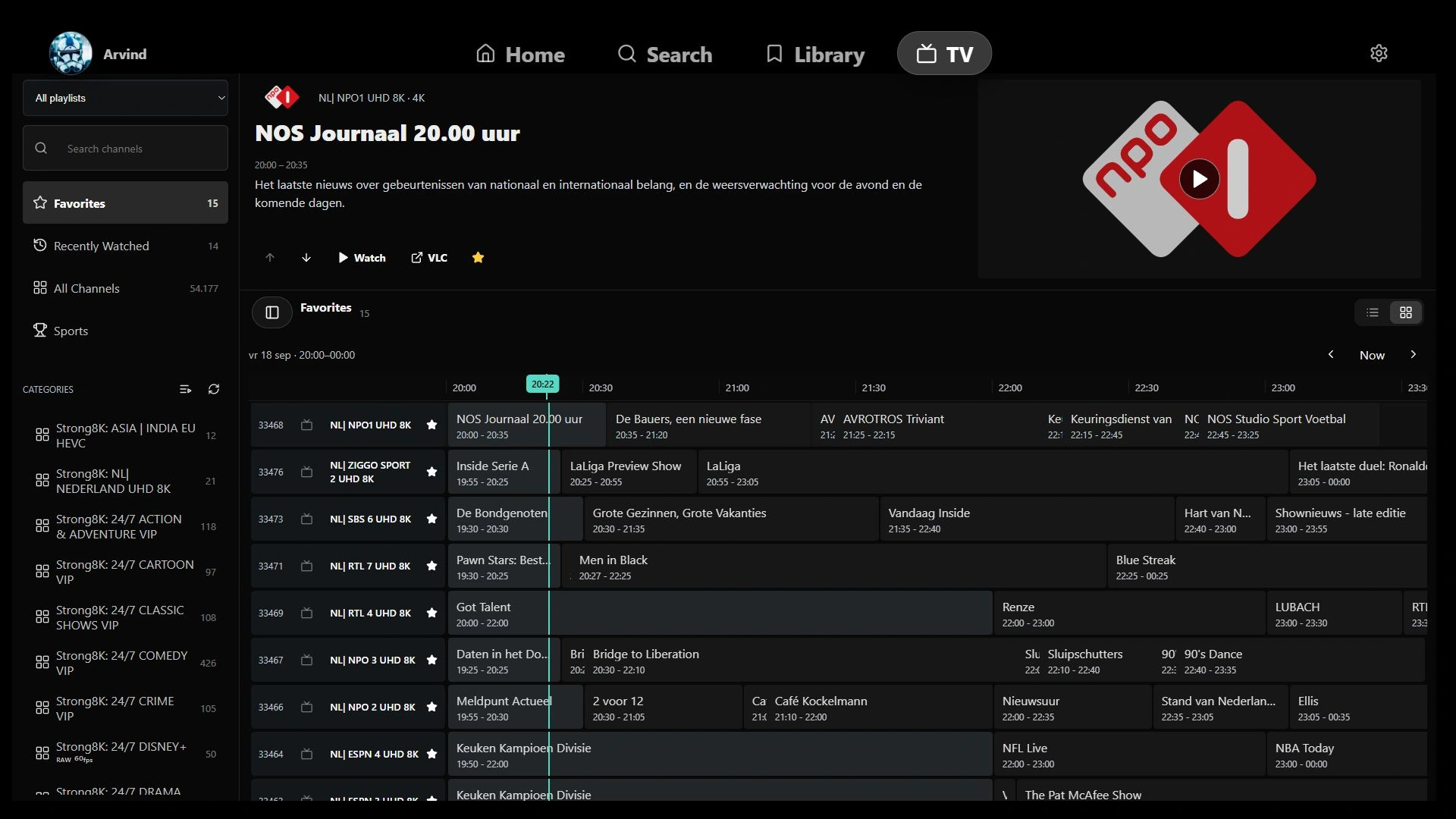Toggle favorite star for NL| ZIGGO SPORT 2 UHD 8K
Viewport: 1456px width, 819px height.
tap(431, 472)
